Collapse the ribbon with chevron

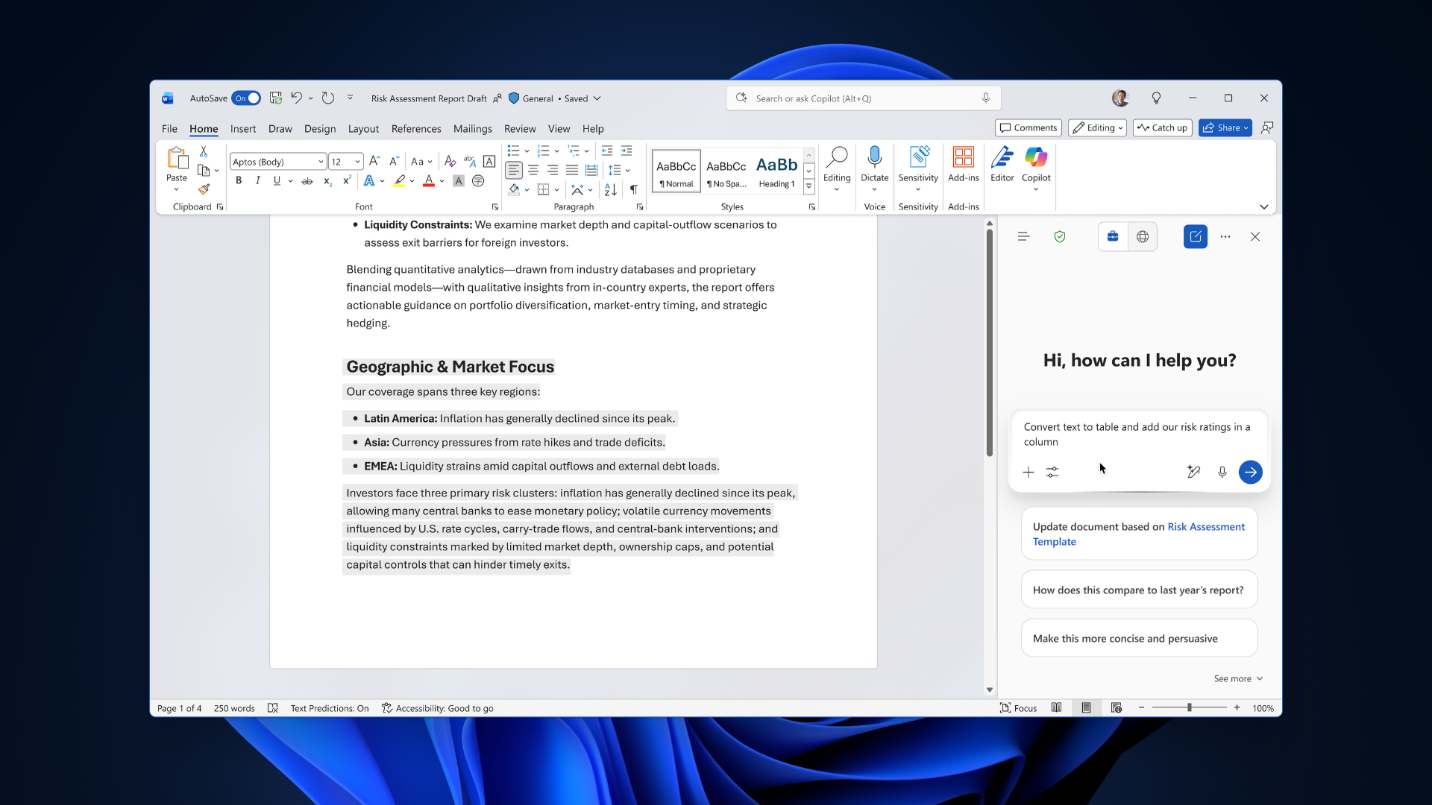1264,207
